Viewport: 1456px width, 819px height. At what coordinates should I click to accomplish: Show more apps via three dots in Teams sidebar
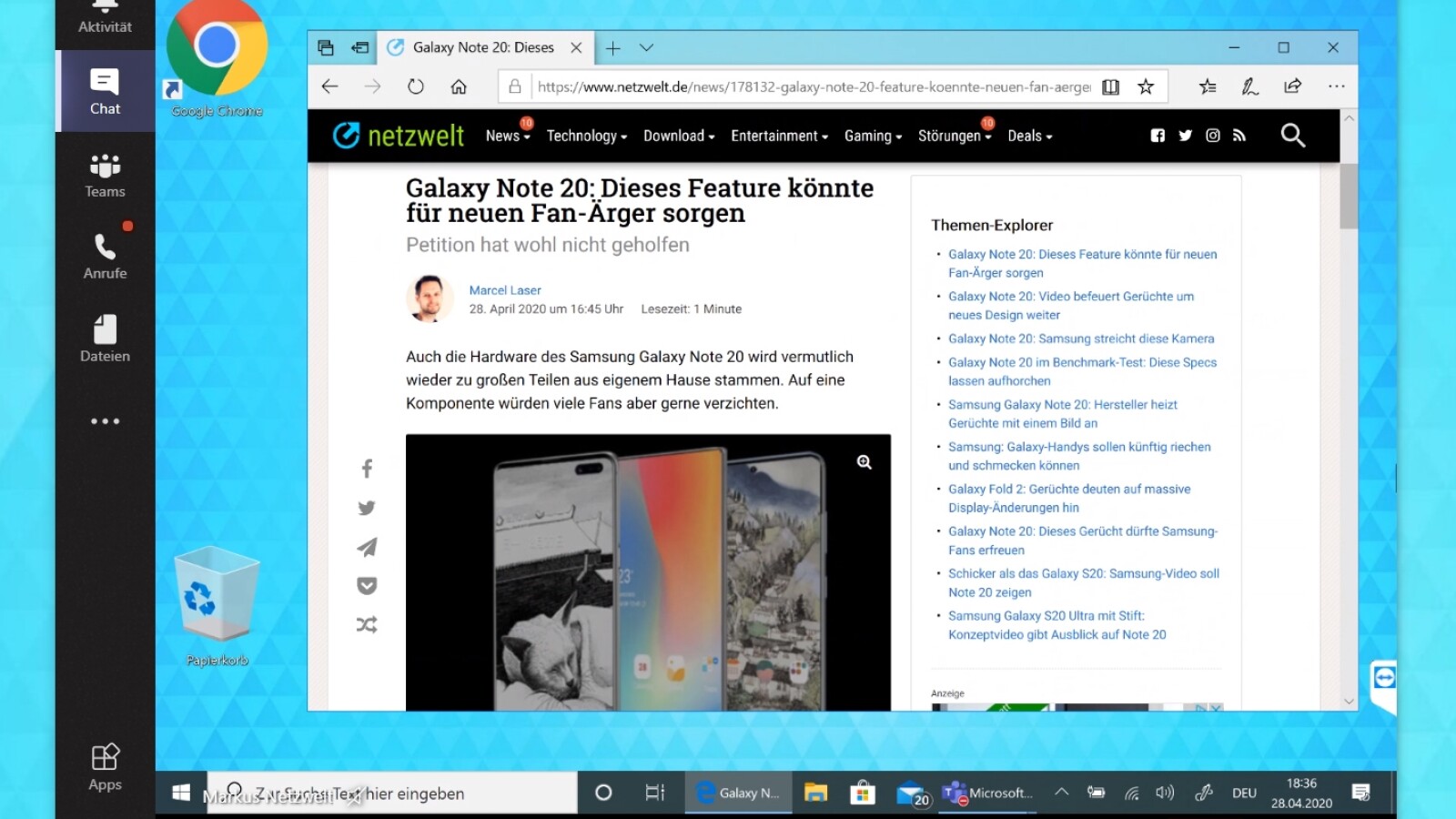tap(105, 421)
